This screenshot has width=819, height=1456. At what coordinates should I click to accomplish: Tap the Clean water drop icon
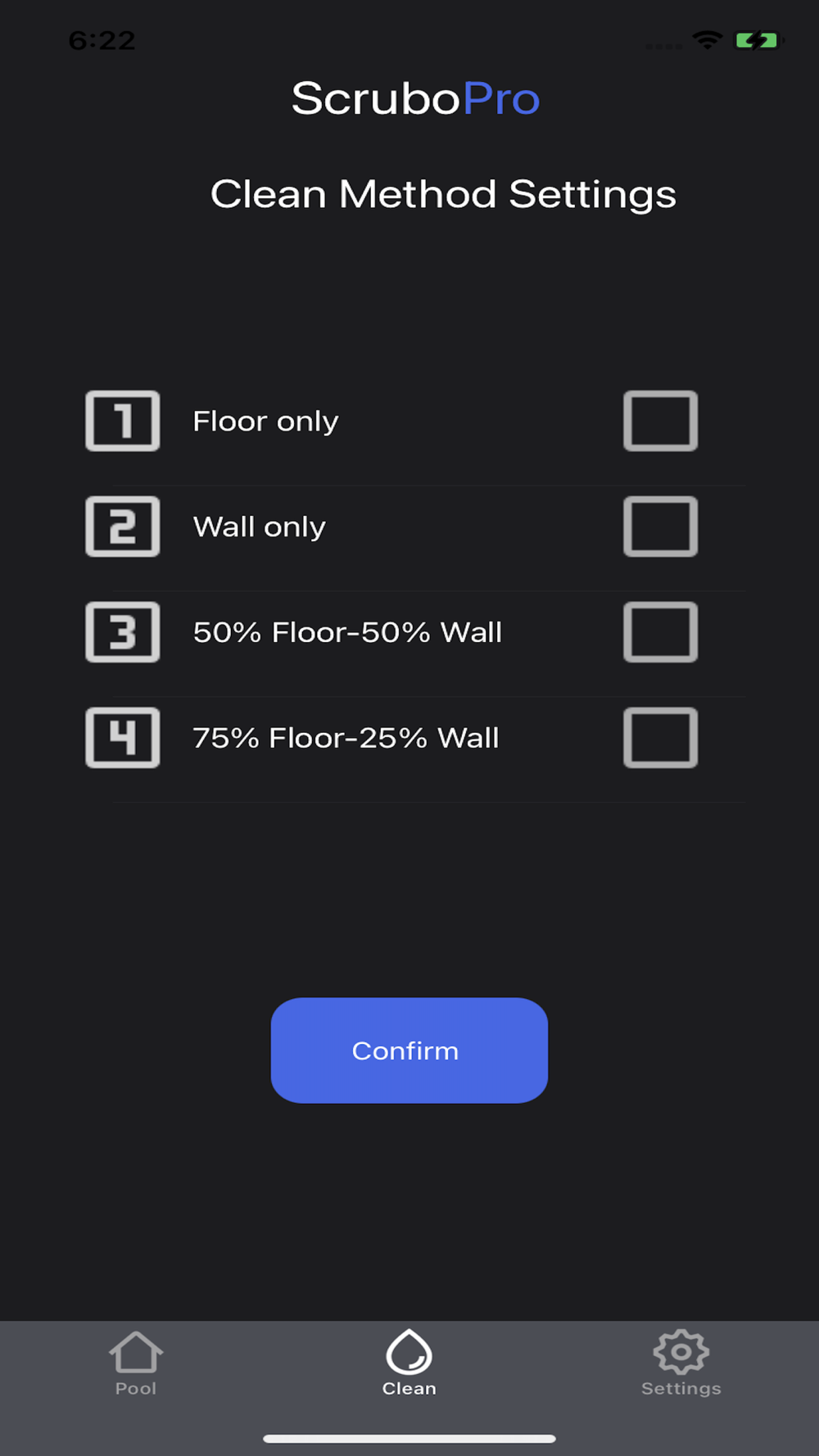tap(409, 1351)
